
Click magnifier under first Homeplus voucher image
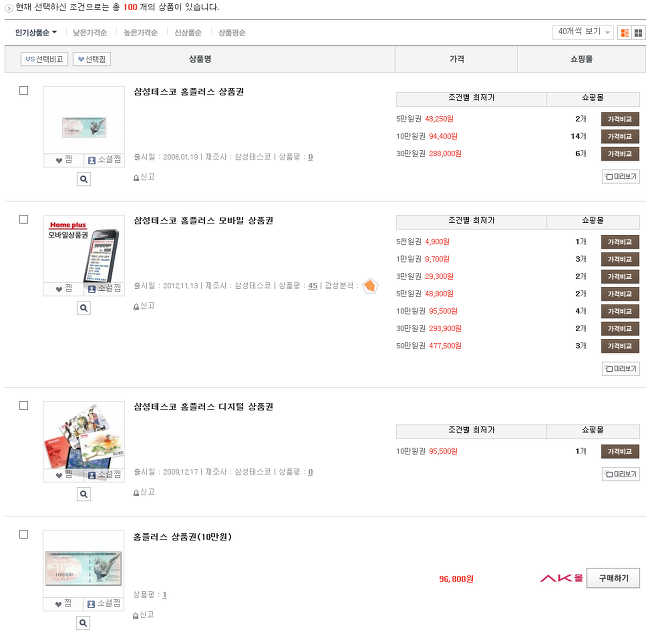(84, 179)
